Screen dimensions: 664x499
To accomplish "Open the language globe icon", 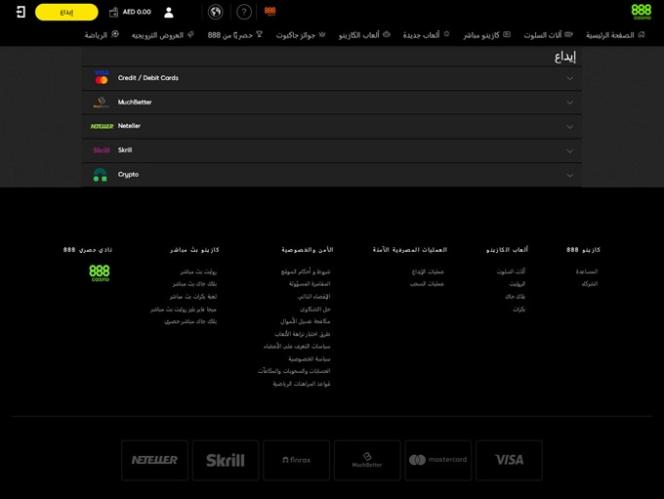I will (x=215, y=12).
